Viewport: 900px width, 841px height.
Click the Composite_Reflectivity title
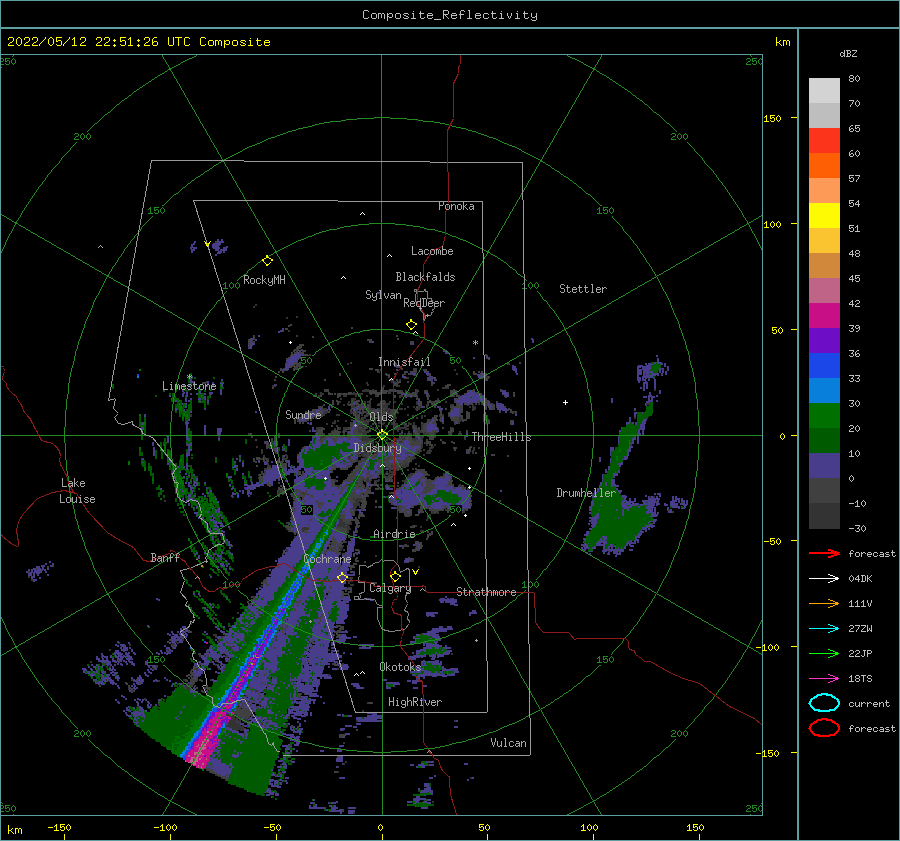click(450, 15)
